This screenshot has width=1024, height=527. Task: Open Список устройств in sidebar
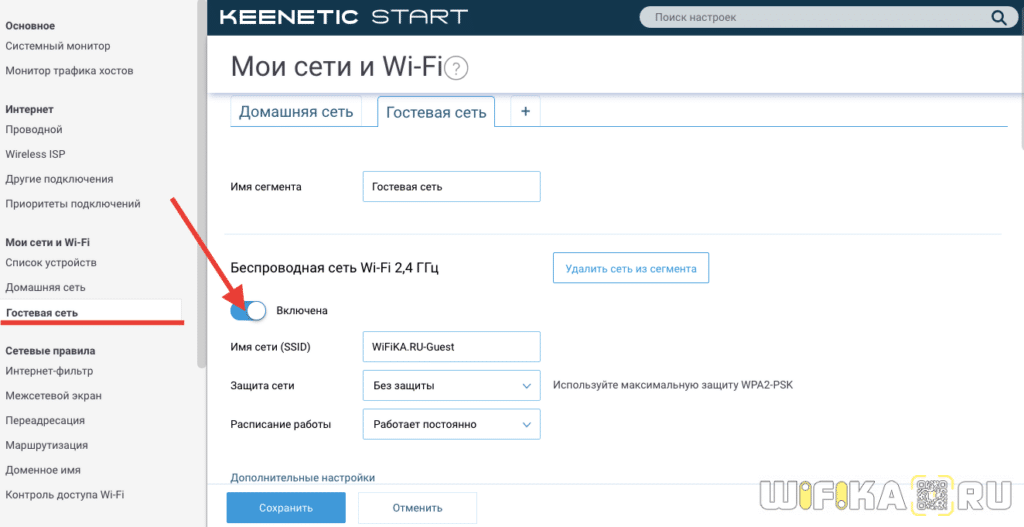tap(51, 262)
